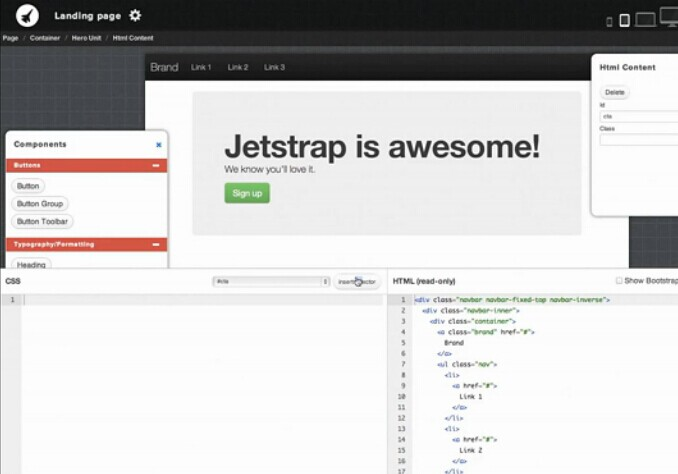
Task: Collapse the Typography/Formatting section
Action: click(156, 244)
